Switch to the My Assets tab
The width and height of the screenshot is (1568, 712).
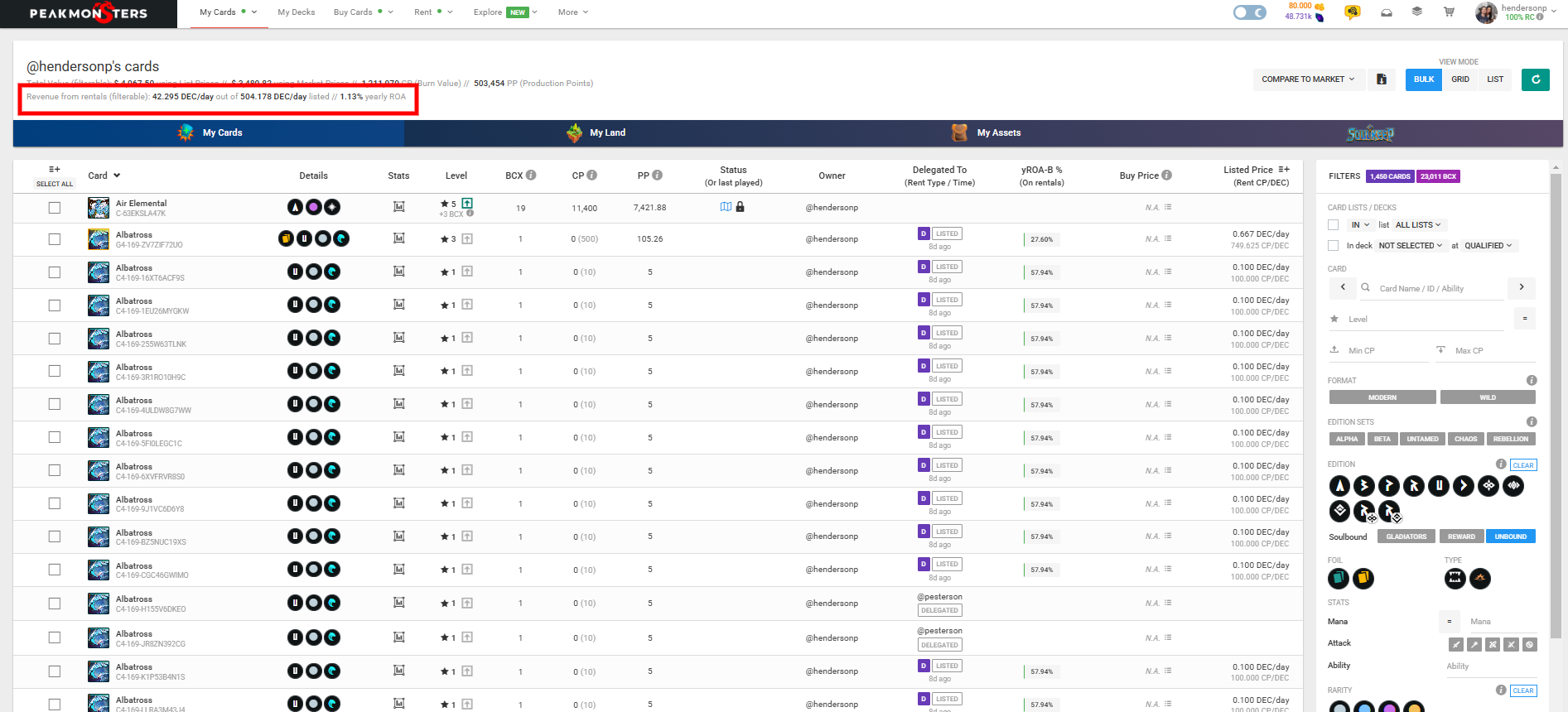point(987,132)
